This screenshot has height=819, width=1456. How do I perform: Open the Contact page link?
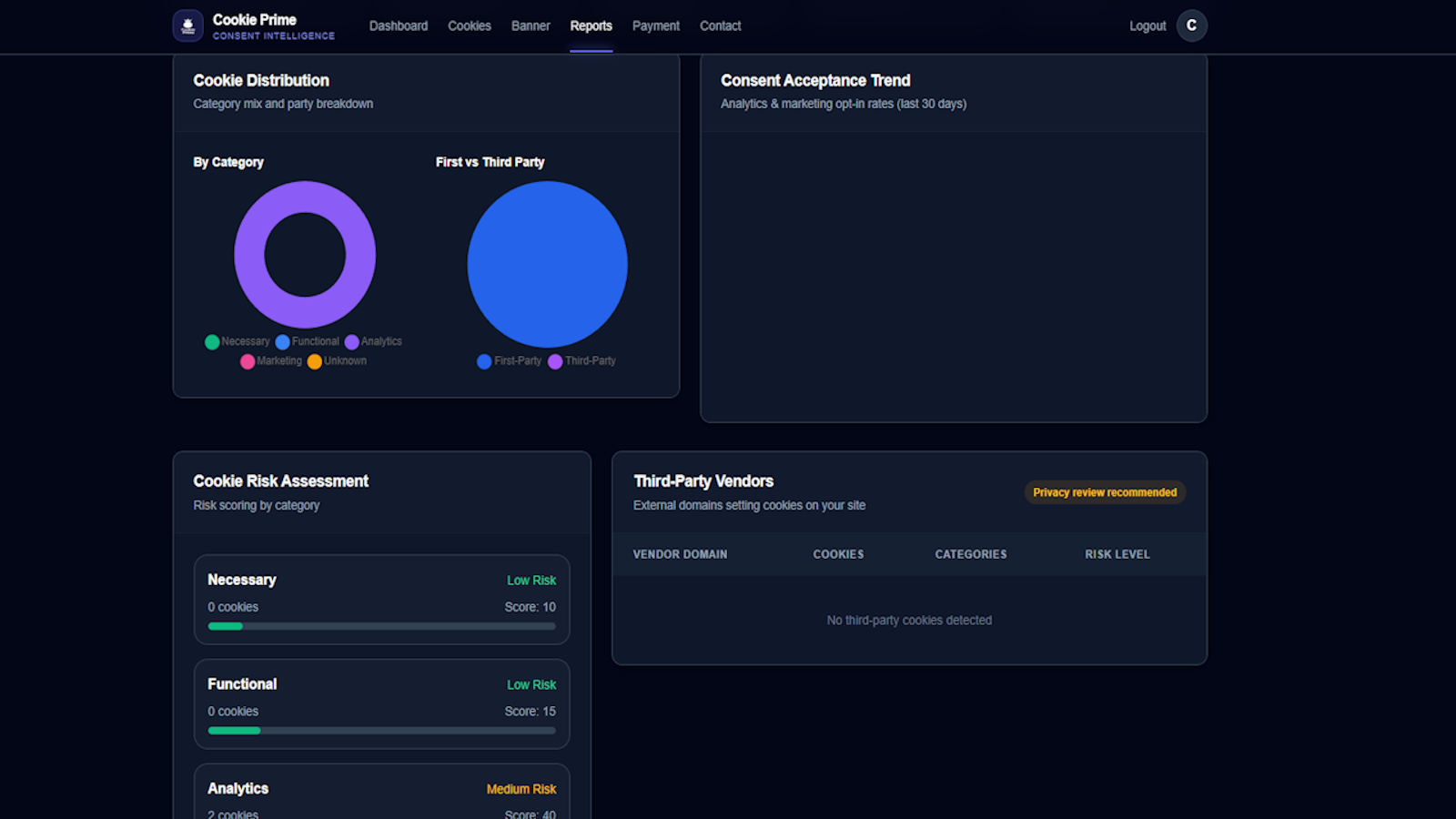coord(721,25)
